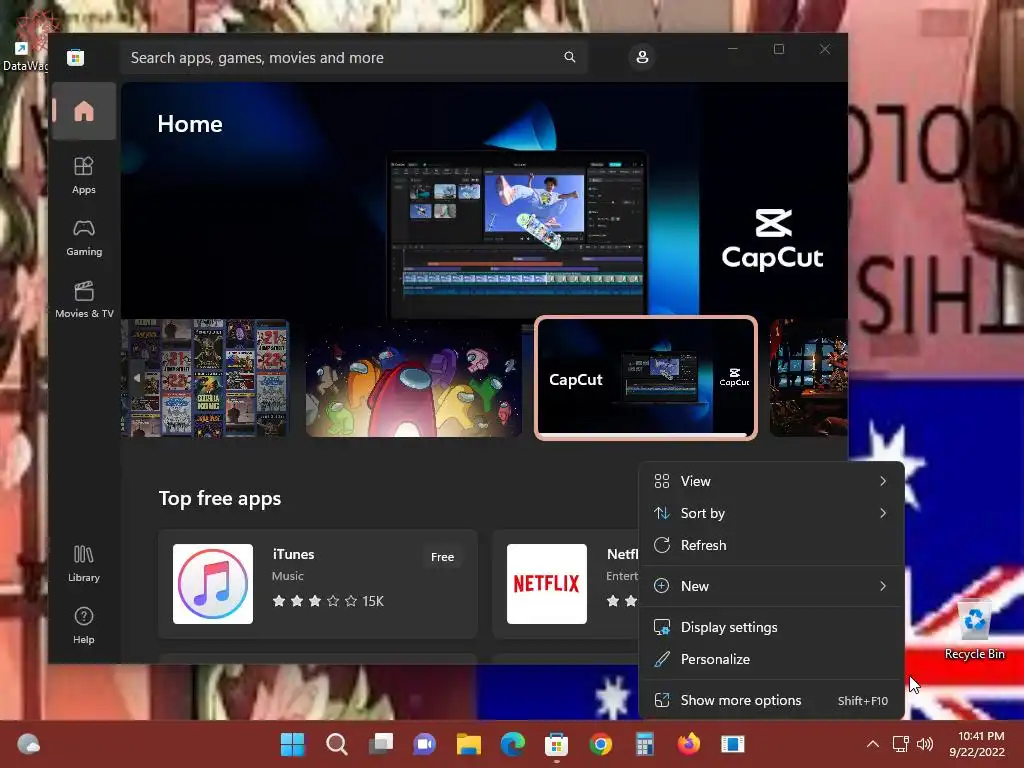Expand the Sort by submenu
This screenshot has width=1024, height=768.
click(771, 513)
